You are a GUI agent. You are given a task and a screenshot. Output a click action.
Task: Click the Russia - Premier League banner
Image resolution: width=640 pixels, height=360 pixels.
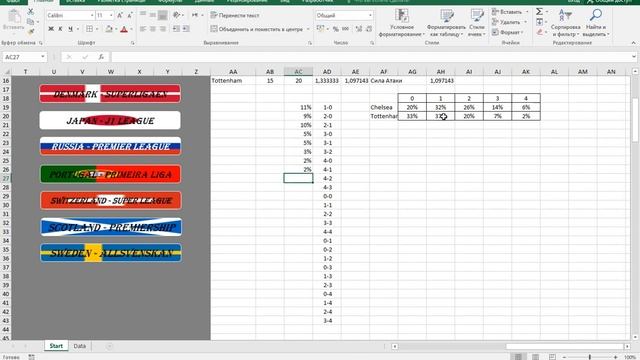click(110, 146)
